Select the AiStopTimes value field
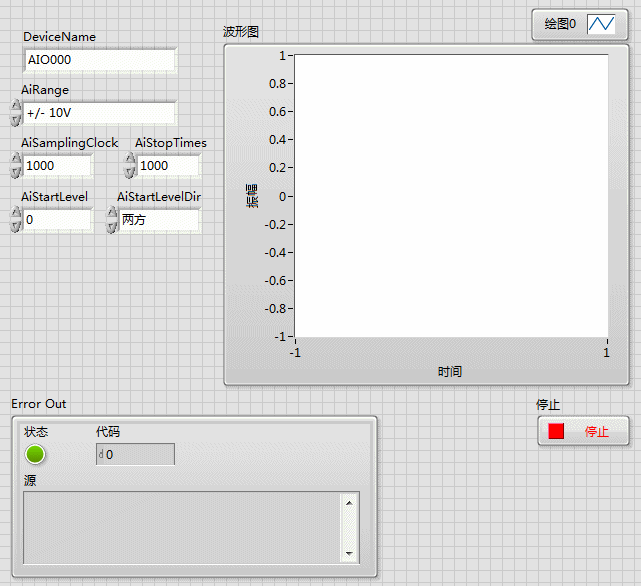 168,166
